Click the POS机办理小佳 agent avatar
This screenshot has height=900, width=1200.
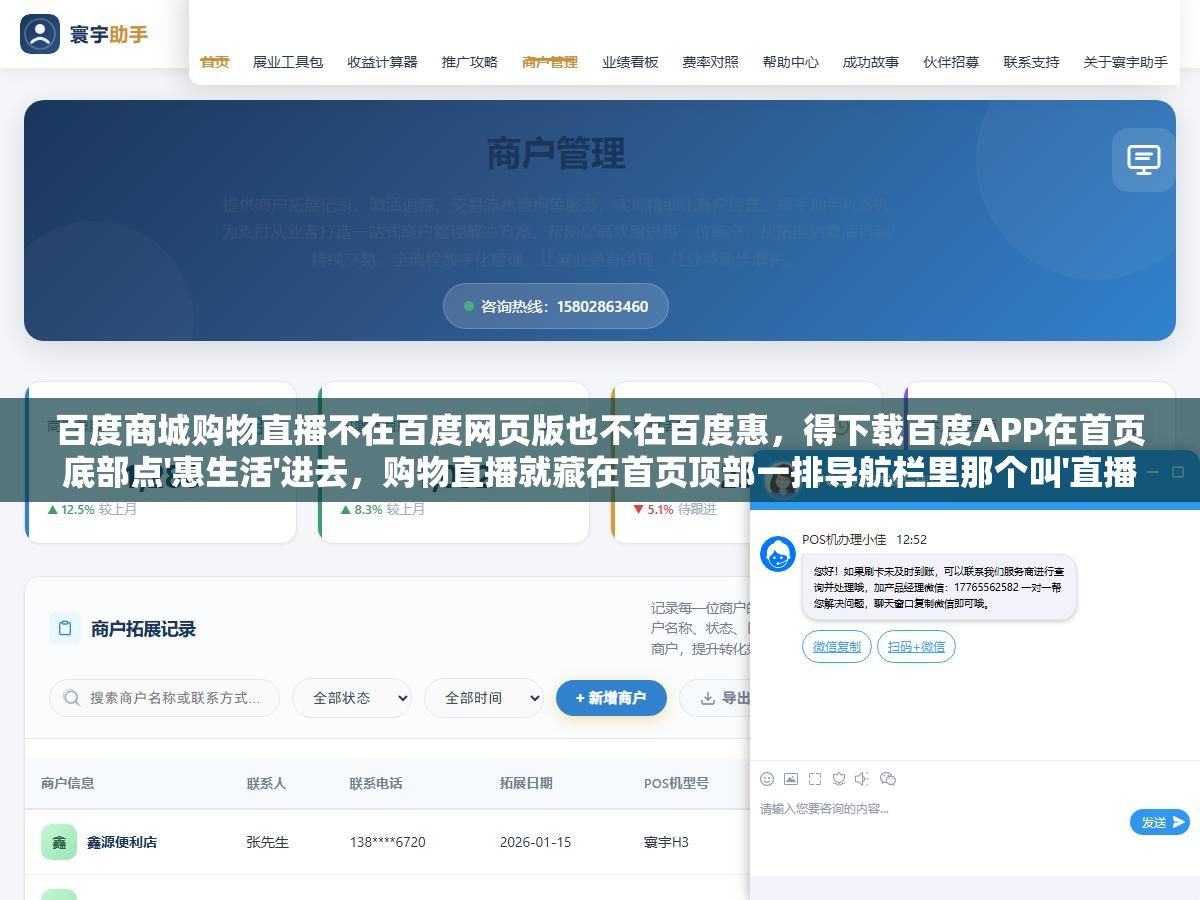pos(778,554)
